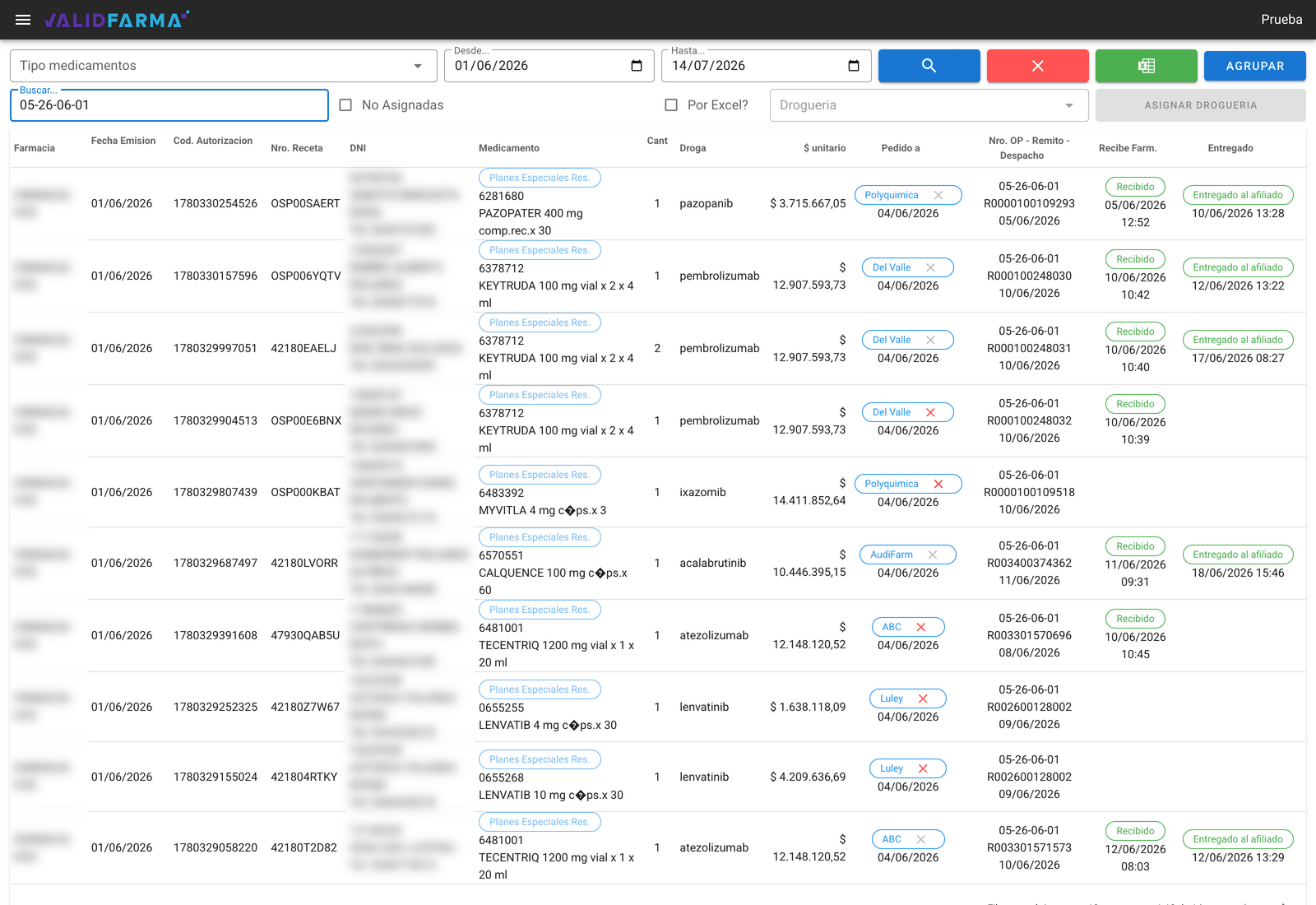Click the ValidFarma logo
1316x905 pixels.
(116, 20)
